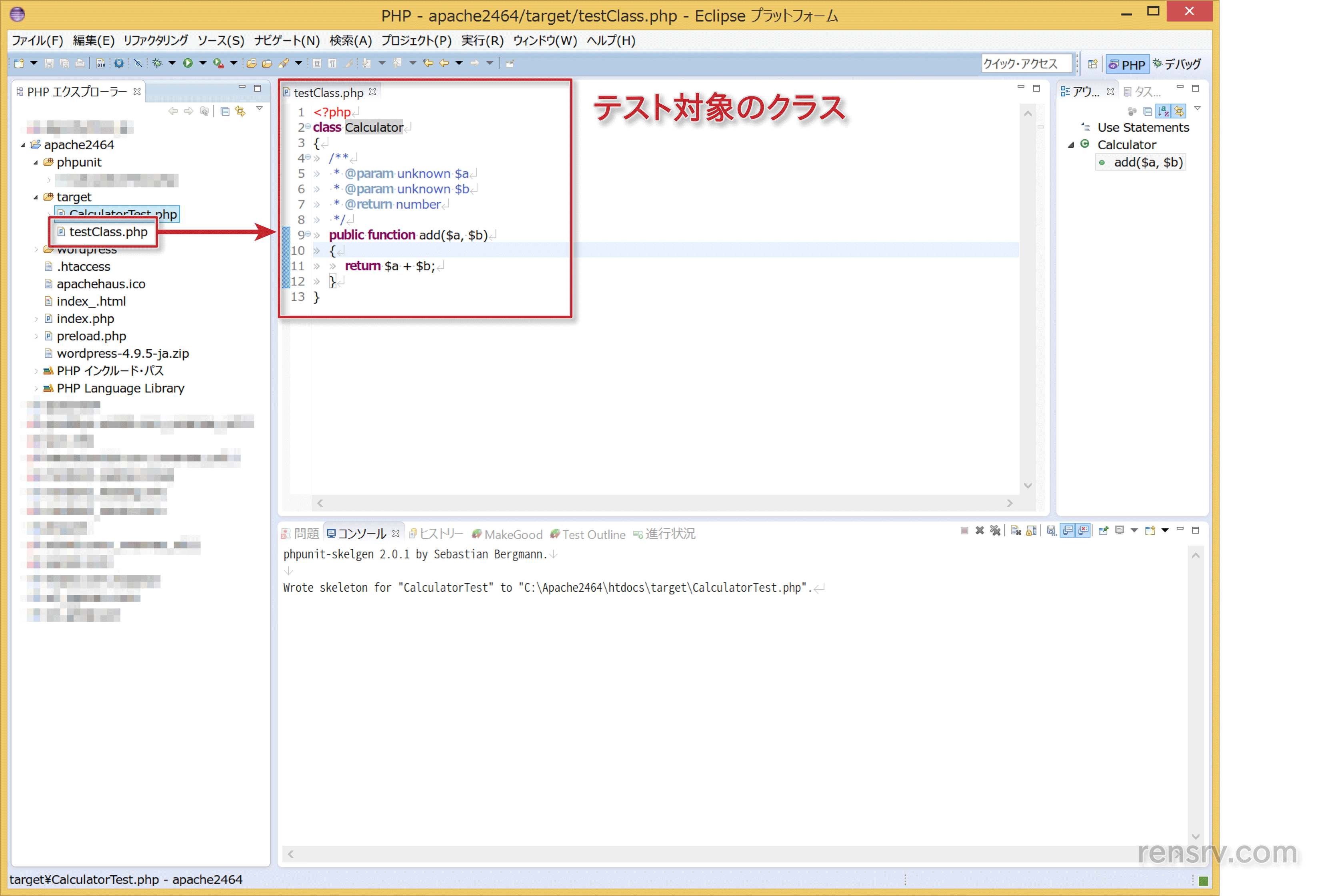Click the green Run button in toolbar
1344x896 pixels.
tap(188, 63)
